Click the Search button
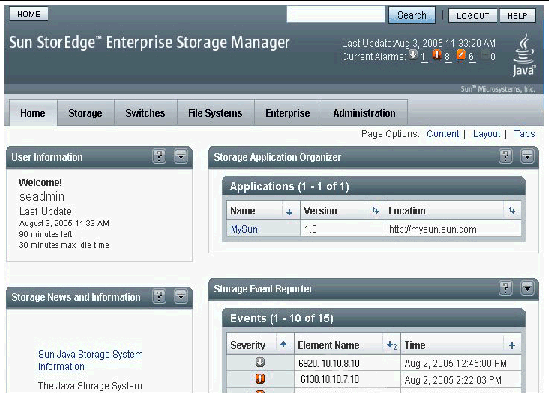 tap(412, 15)
